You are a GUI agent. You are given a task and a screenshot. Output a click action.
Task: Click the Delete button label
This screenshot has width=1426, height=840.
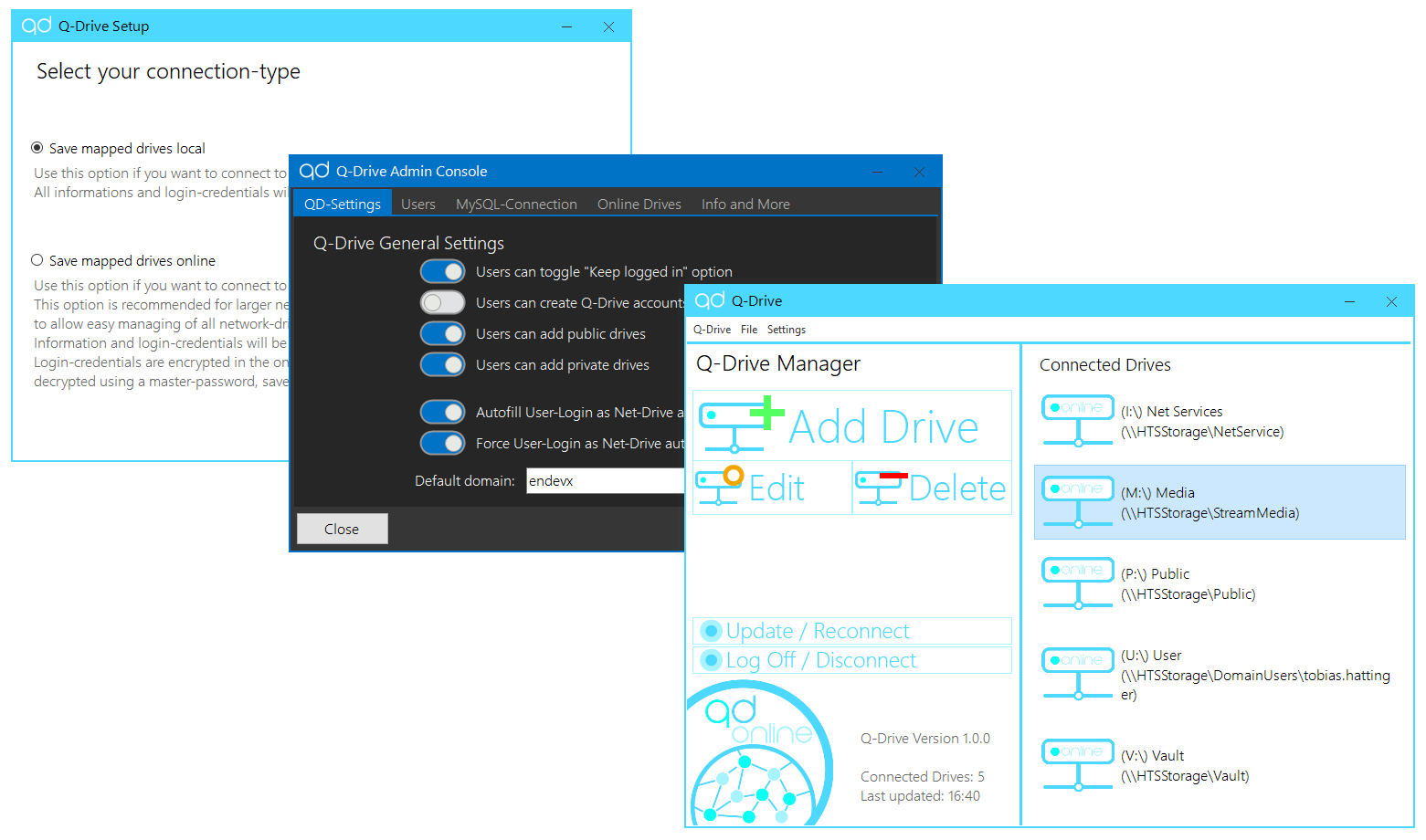click(957, 488)
